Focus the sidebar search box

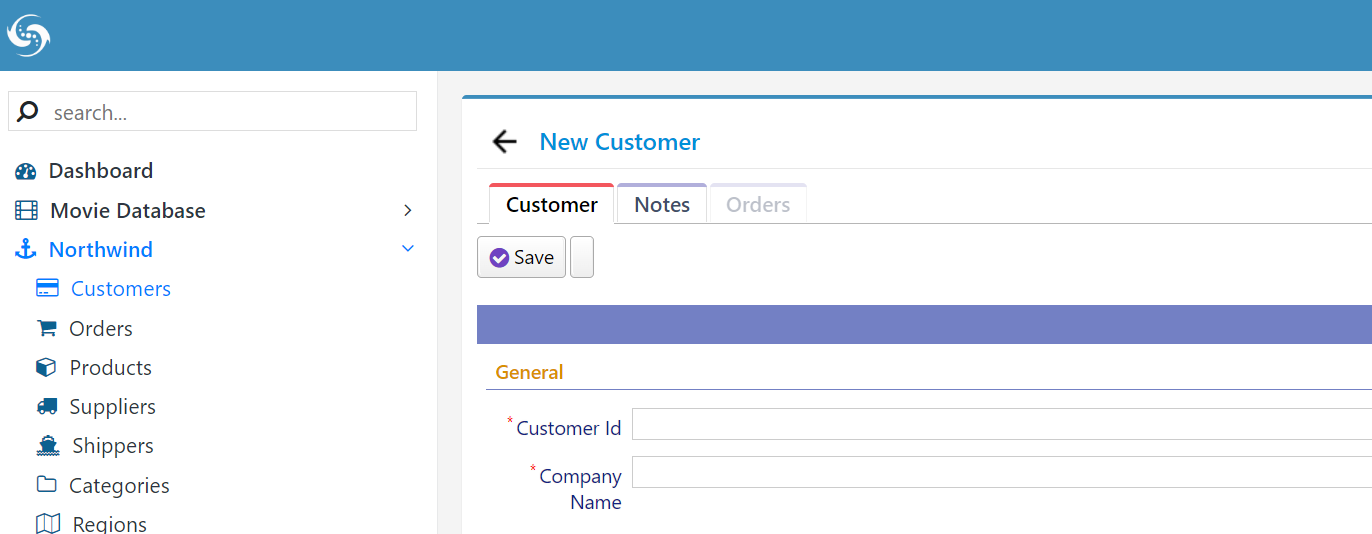click(212, 112)
